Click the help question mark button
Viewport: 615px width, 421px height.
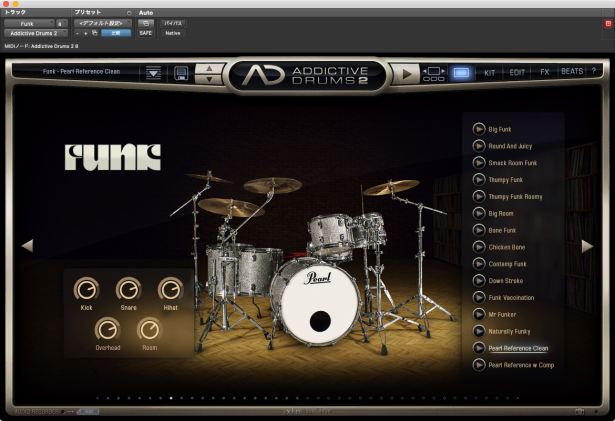click(594, 73)
